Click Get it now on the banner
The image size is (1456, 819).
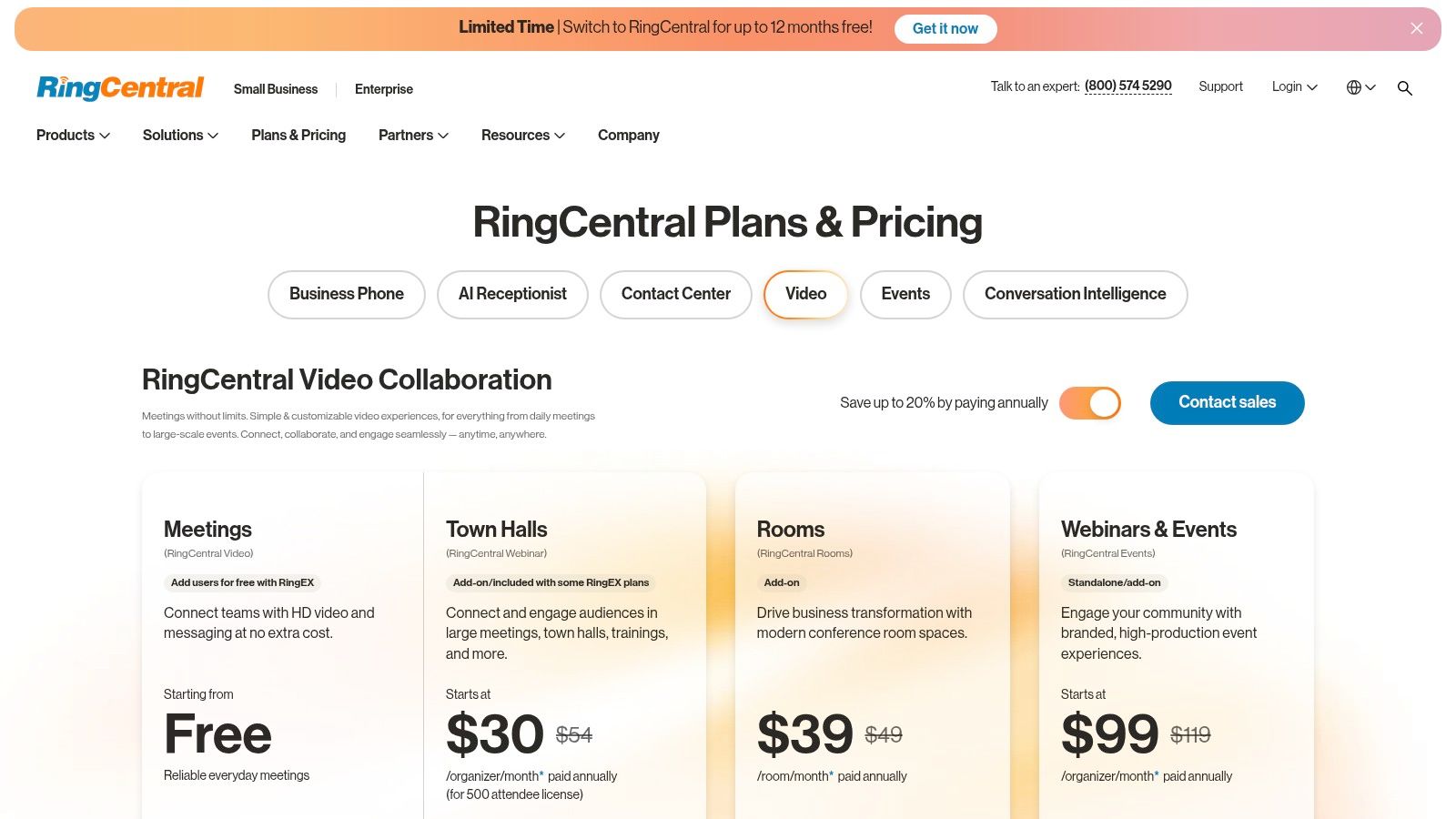point(945,28)
